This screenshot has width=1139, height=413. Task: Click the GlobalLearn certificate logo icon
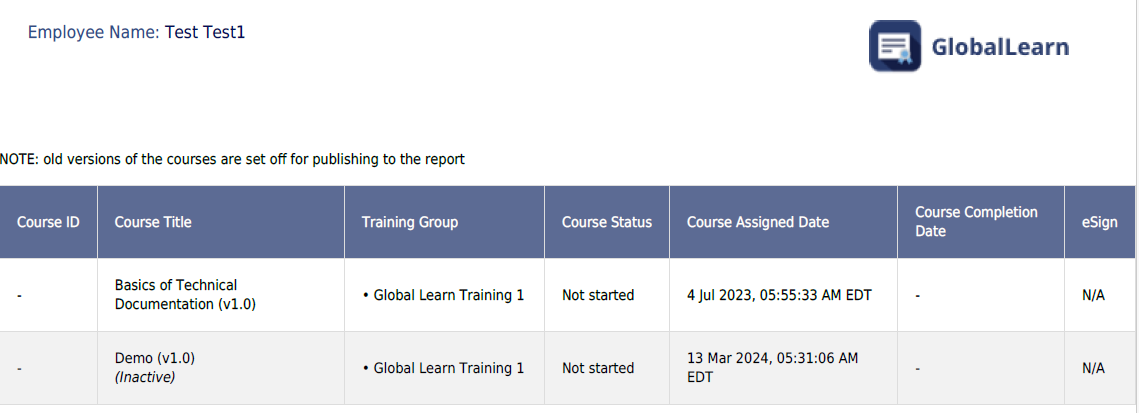894,46
